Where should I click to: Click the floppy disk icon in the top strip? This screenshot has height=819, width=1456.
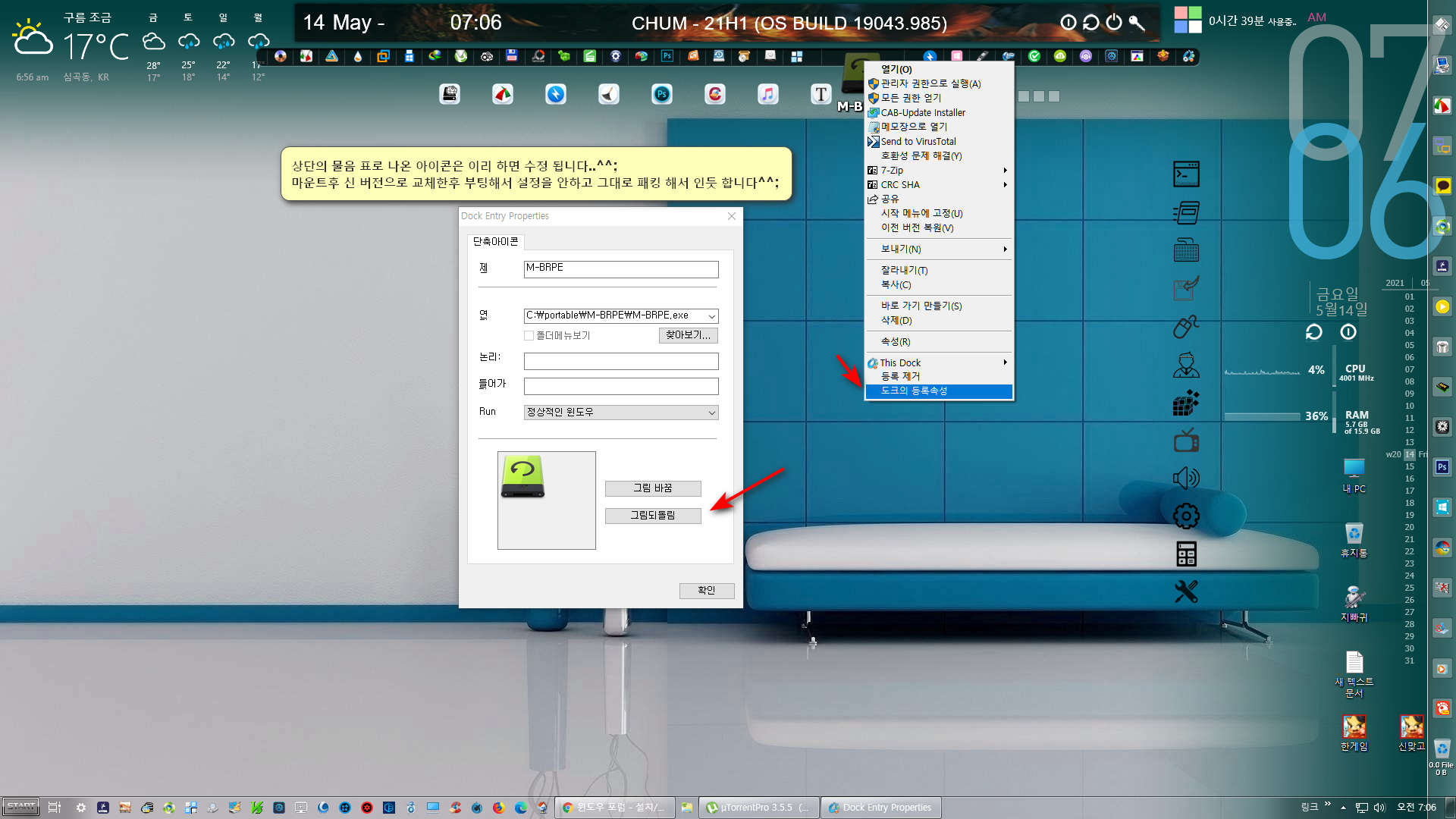pos(512,56)
